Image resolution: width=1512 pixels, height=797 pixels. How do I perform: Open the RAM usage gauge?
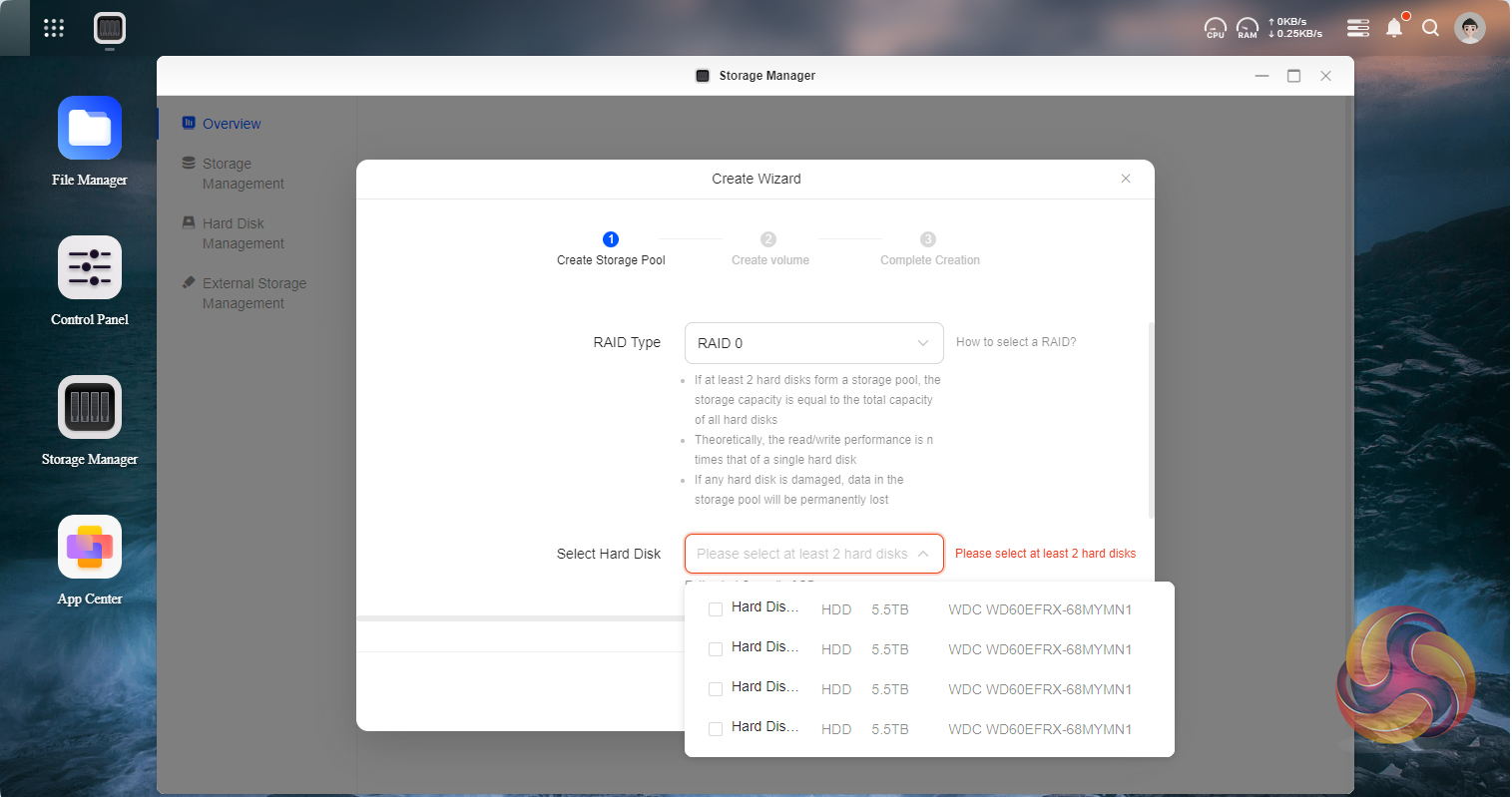click(x=1248, y=28)
